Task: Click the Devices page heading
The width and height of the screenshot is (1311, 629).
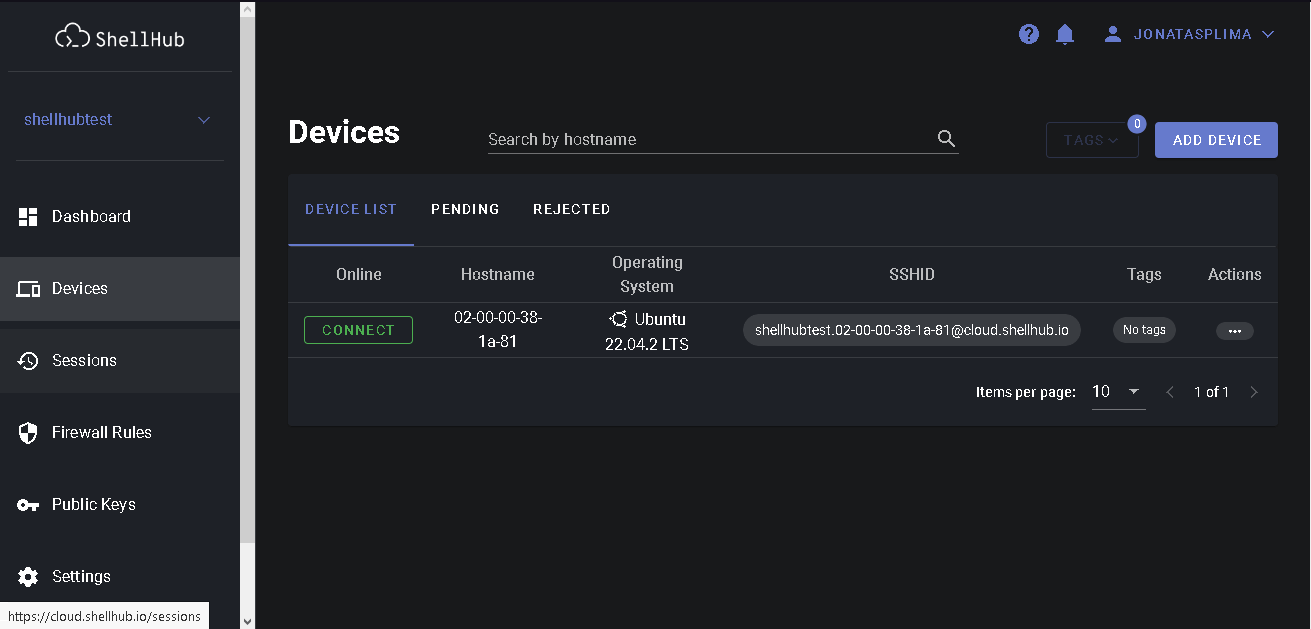Action: 344,132
